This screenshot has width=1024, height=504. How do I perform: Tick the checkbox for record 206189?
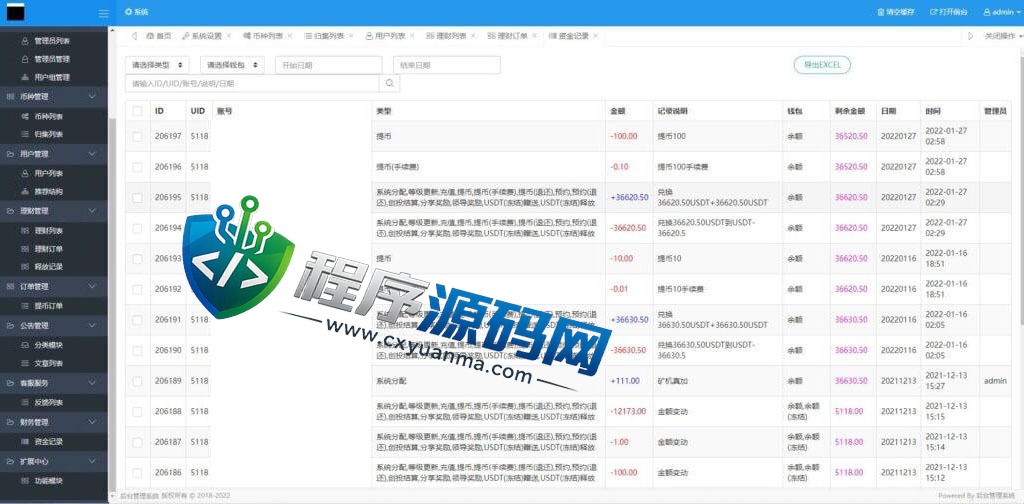point(137,381)
